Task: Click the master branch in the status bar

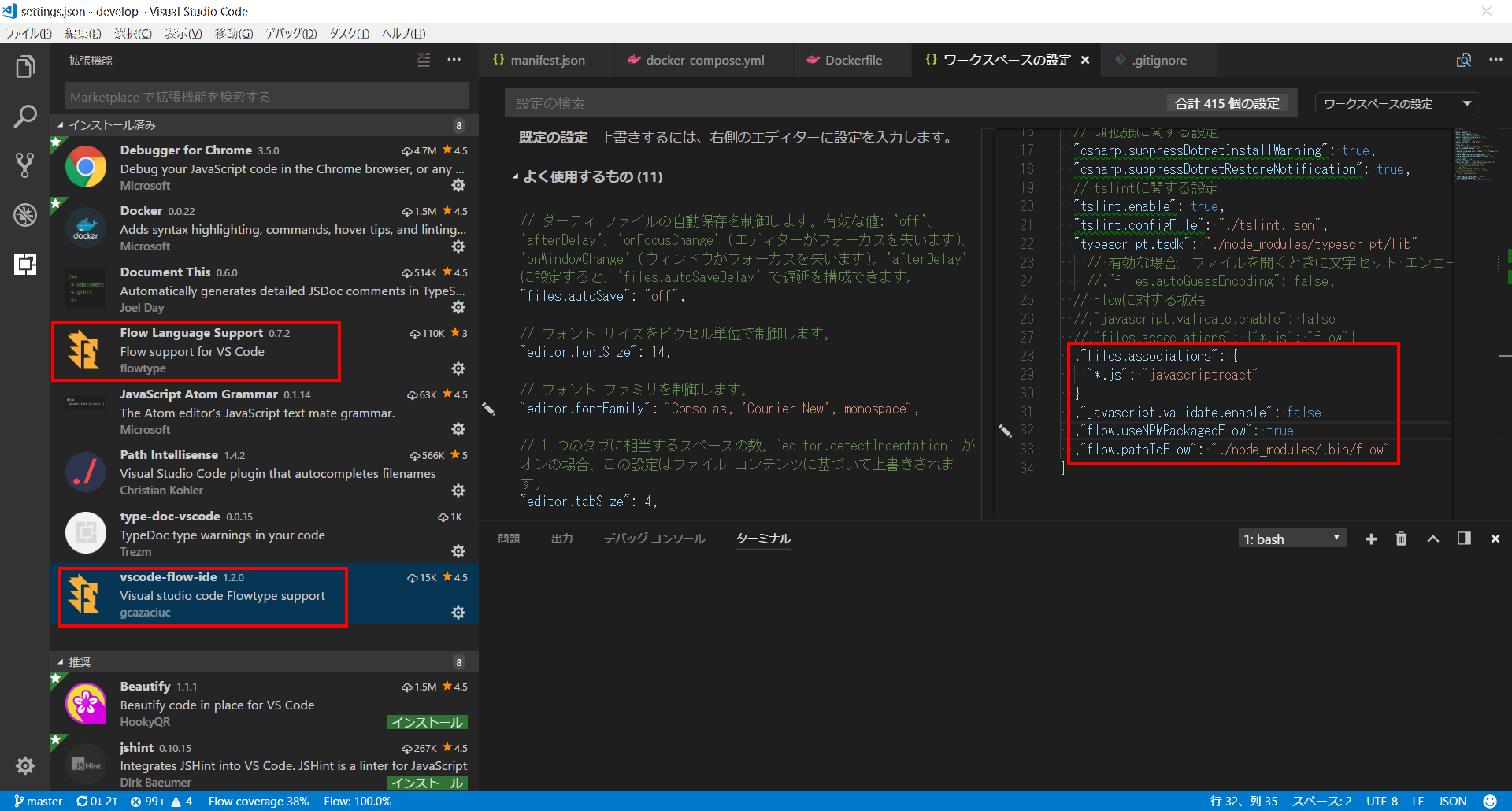Action: [x=39, y=802]
